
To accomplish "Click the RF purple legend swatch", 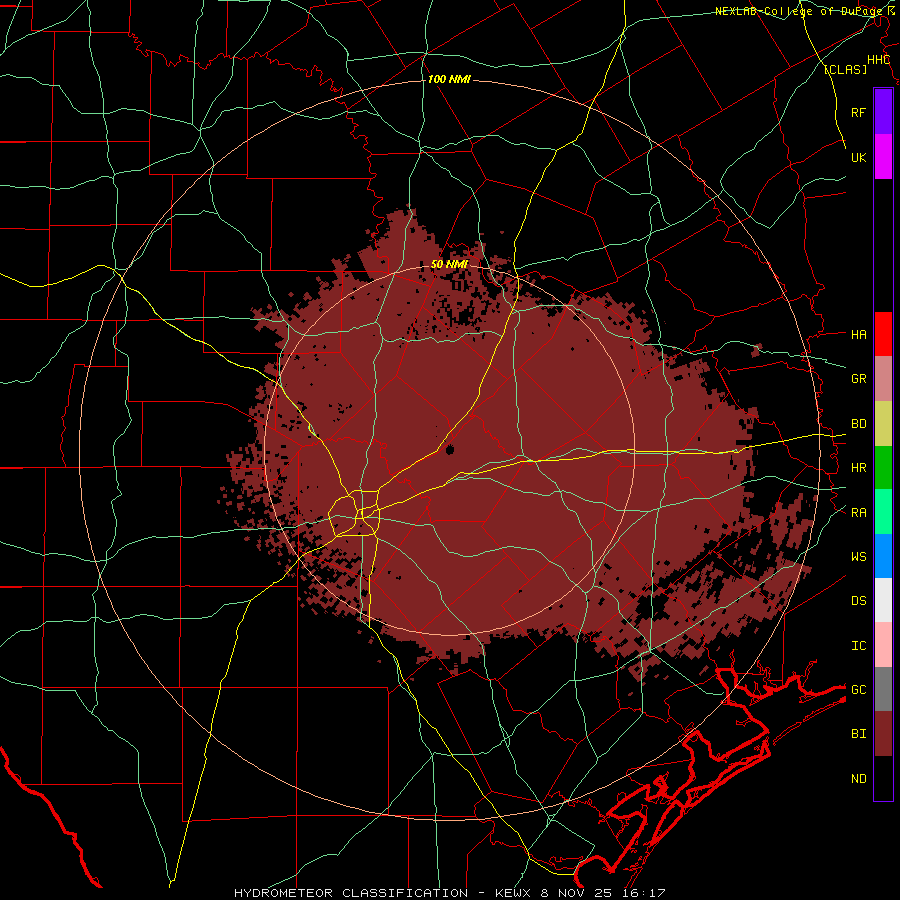I will (883, 112).
